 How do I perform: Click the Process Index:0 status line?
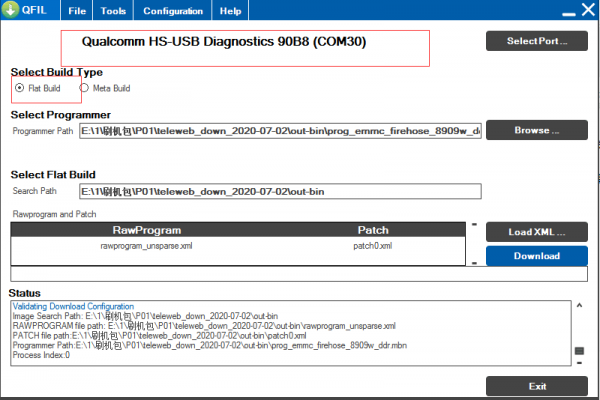tap(41, 355)
